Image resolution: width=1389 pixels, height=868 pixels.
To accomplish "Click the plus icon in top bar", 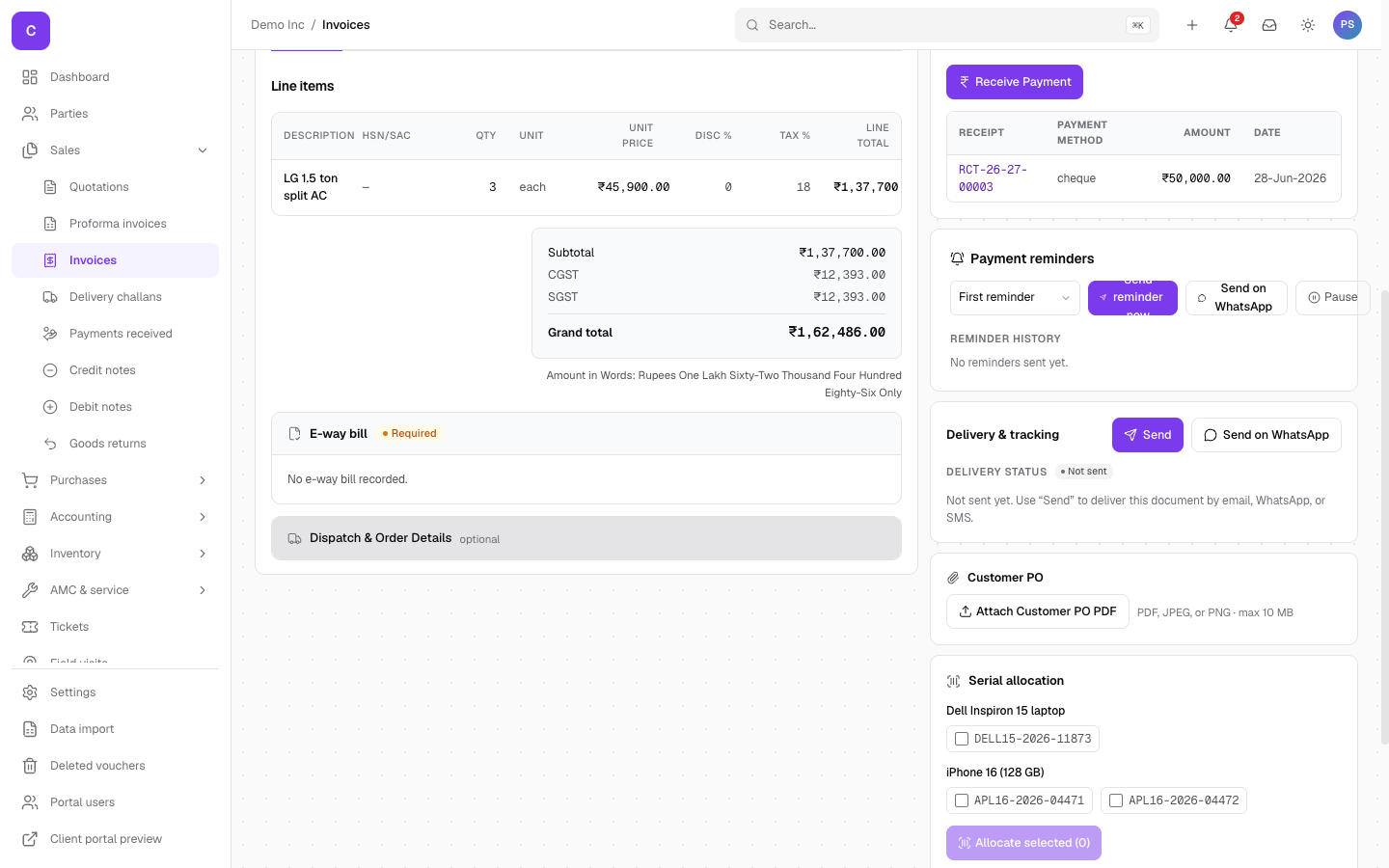I will (x=1192, y=25).
